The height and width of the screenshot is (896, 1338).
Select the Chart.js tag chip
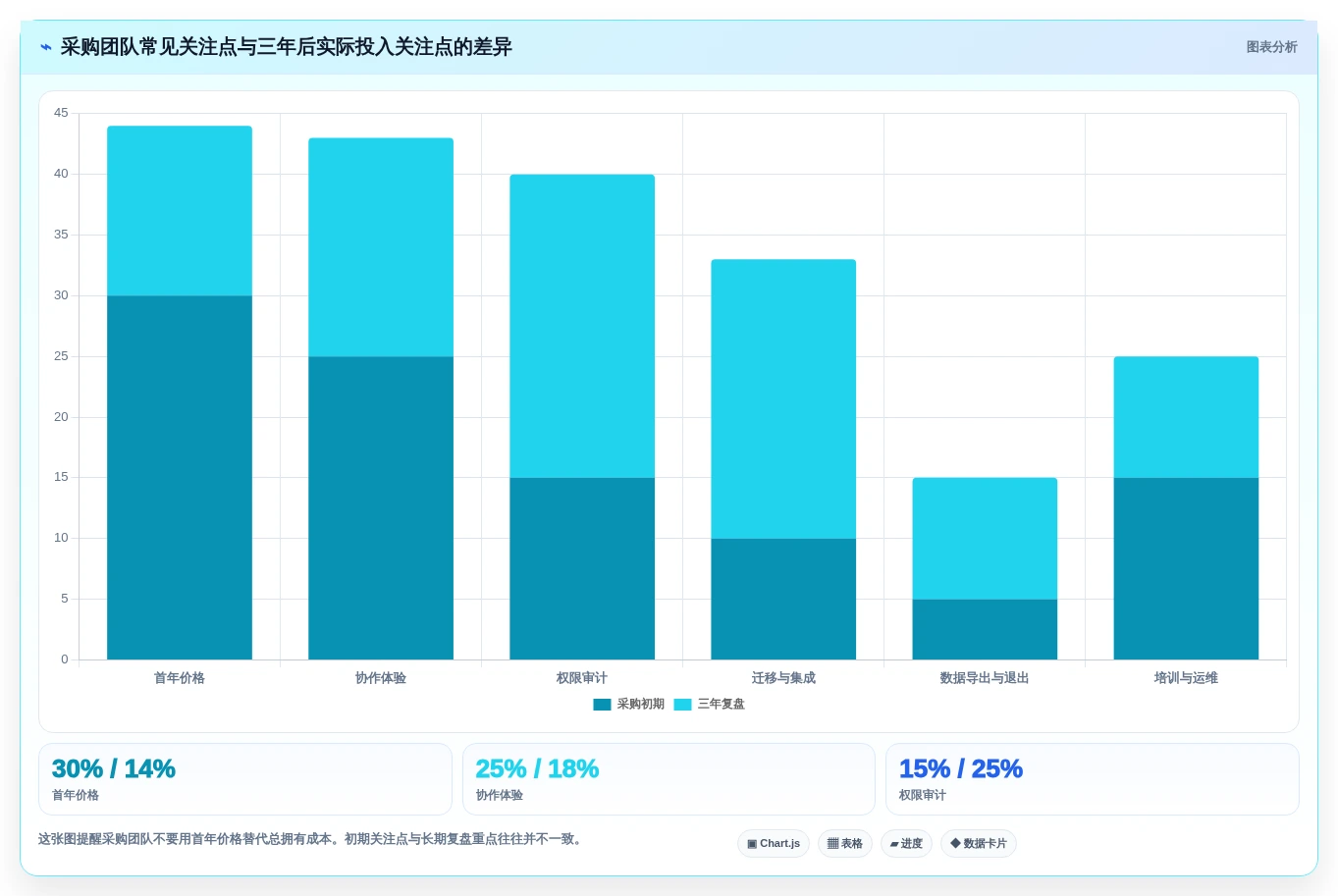click(x=774, y=844)
